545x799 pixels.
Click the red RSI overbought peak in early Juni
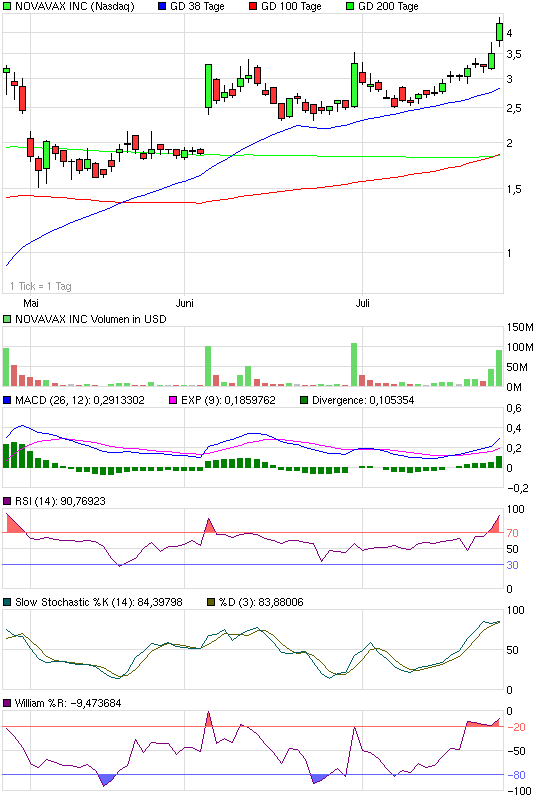pos(209,525)
